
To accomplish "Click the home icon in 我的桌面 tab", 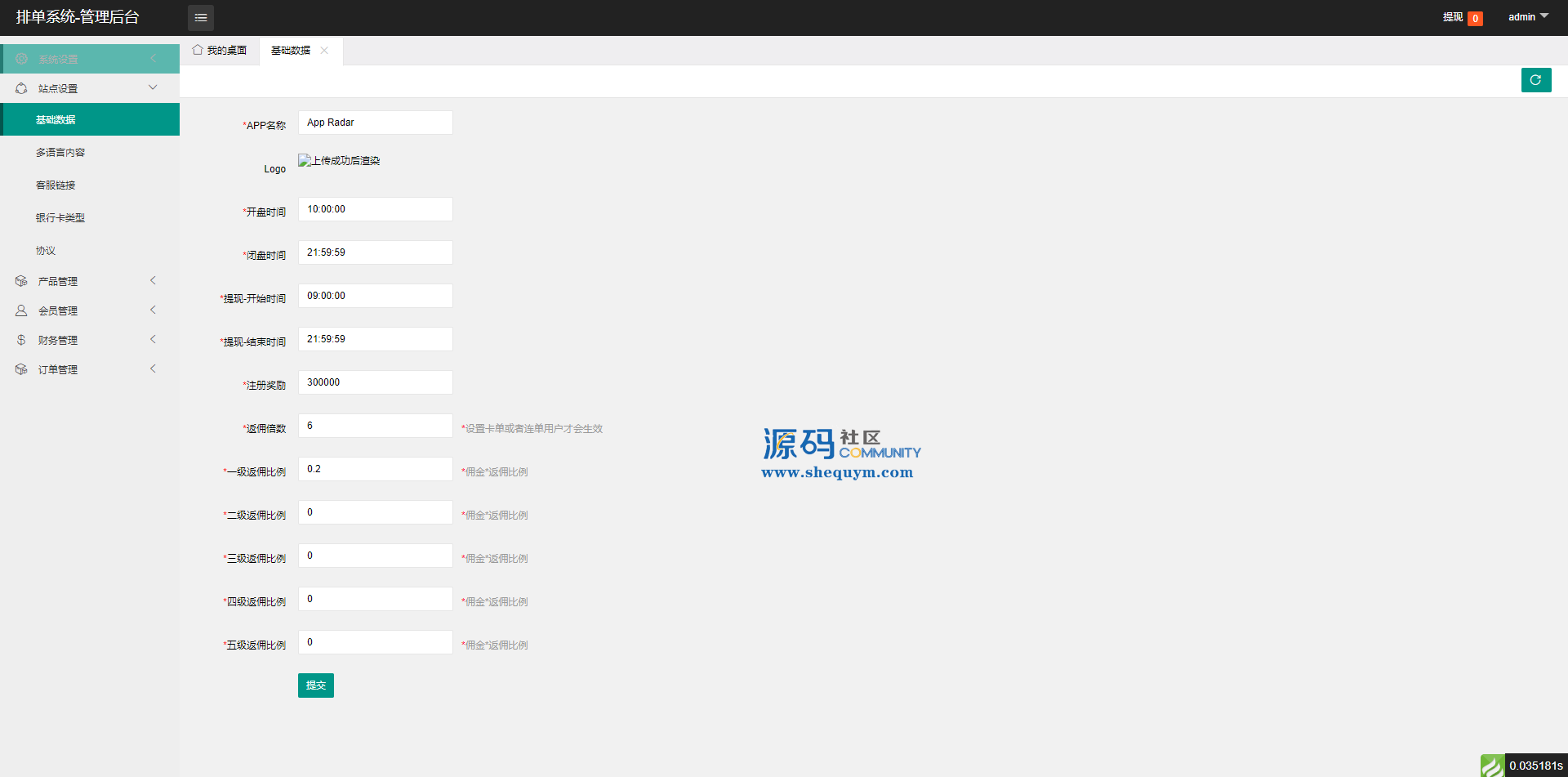I will point(198,50).
